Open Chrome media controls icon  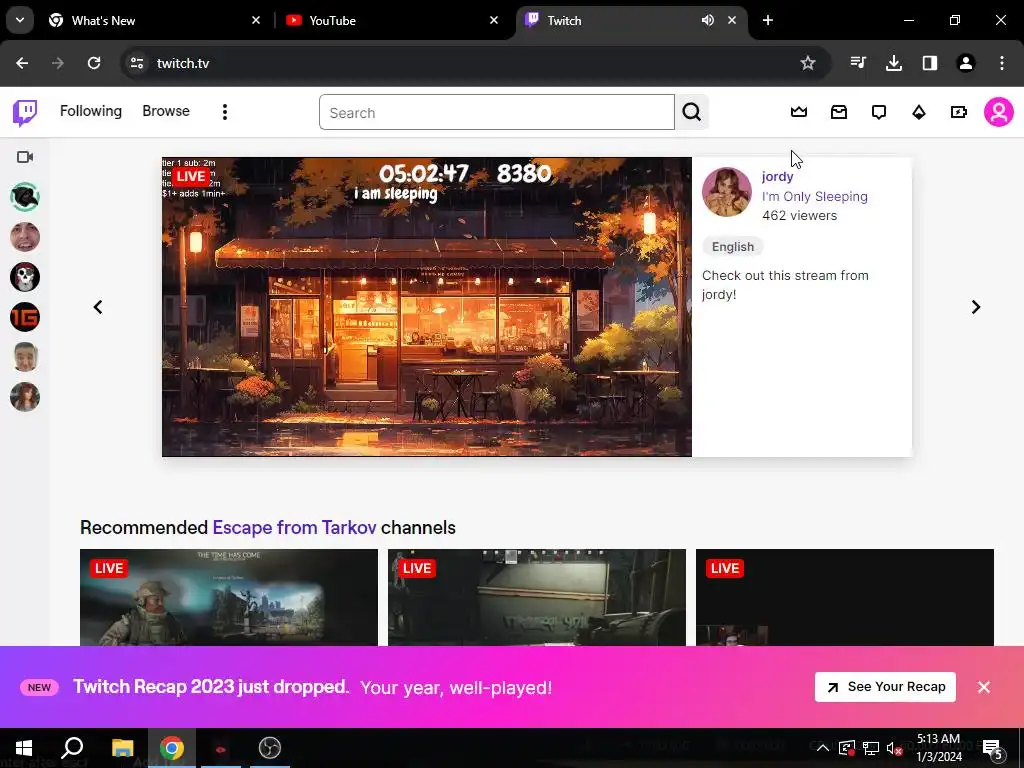tap(858, 63)
